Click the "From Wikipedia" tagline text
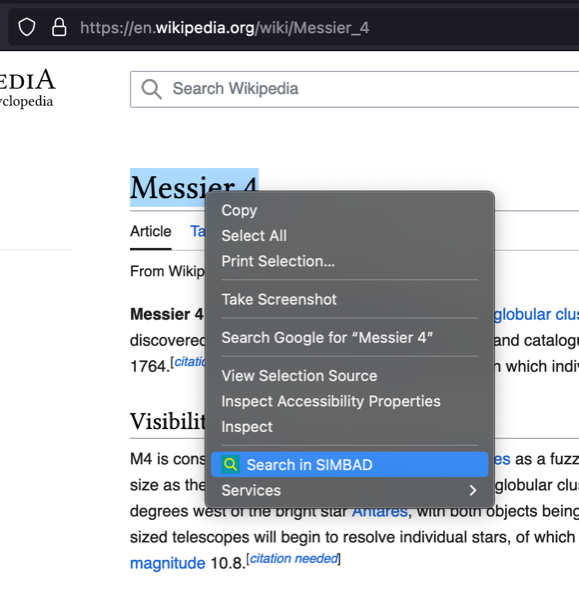This screenshot has width=579, height=600. coord(167,271)
